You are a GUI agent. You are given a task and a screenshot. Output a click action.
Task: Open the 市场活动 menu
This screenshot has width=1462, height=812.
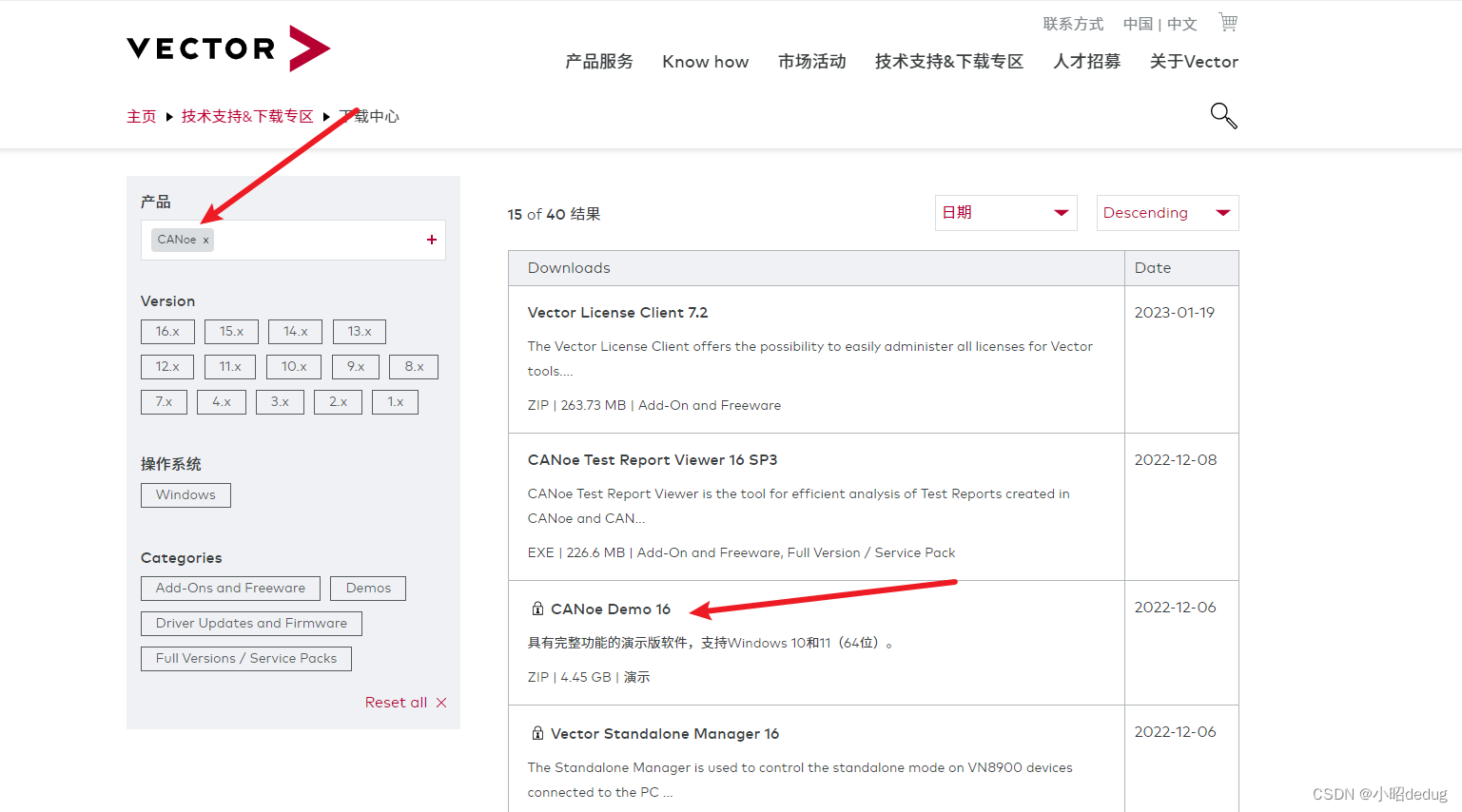812,62
